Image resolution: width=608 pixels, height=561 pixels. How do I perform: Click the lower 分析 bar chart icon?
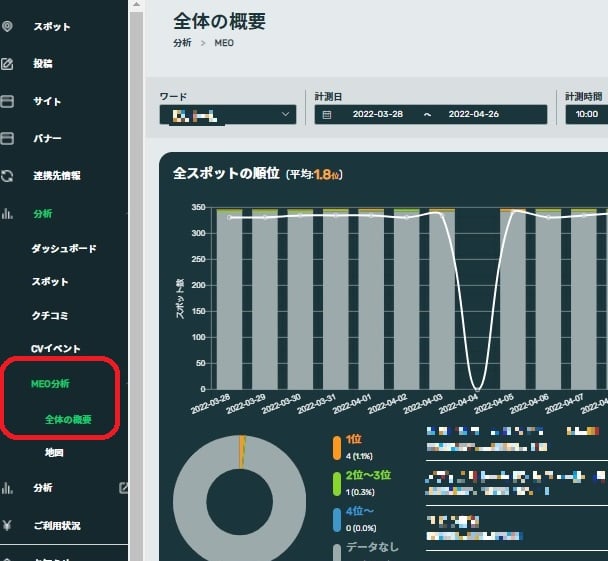(x=7, y=488)
